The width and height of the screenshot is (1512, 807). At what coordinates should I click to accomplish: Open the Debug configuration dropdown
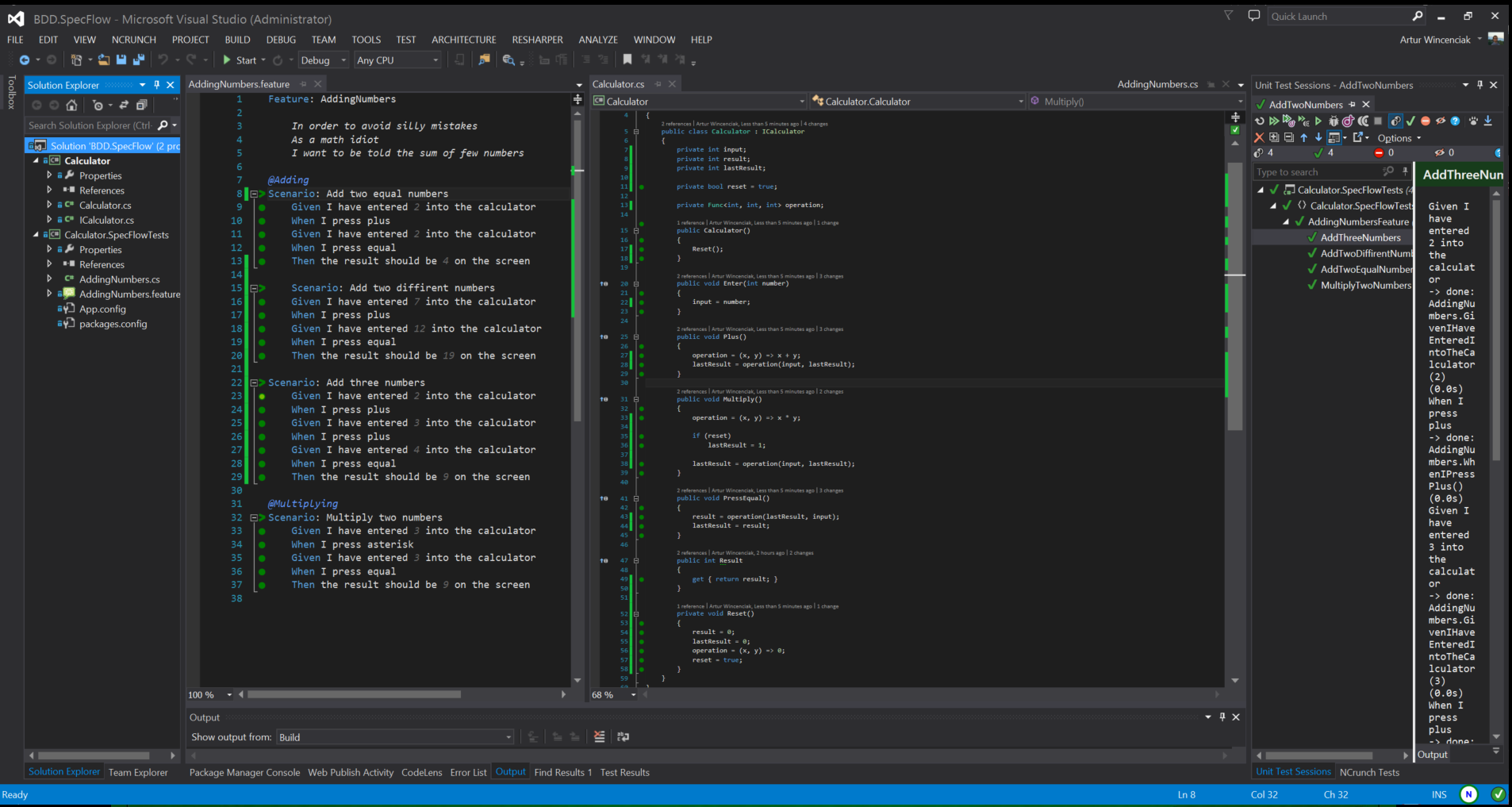point(323,60)
